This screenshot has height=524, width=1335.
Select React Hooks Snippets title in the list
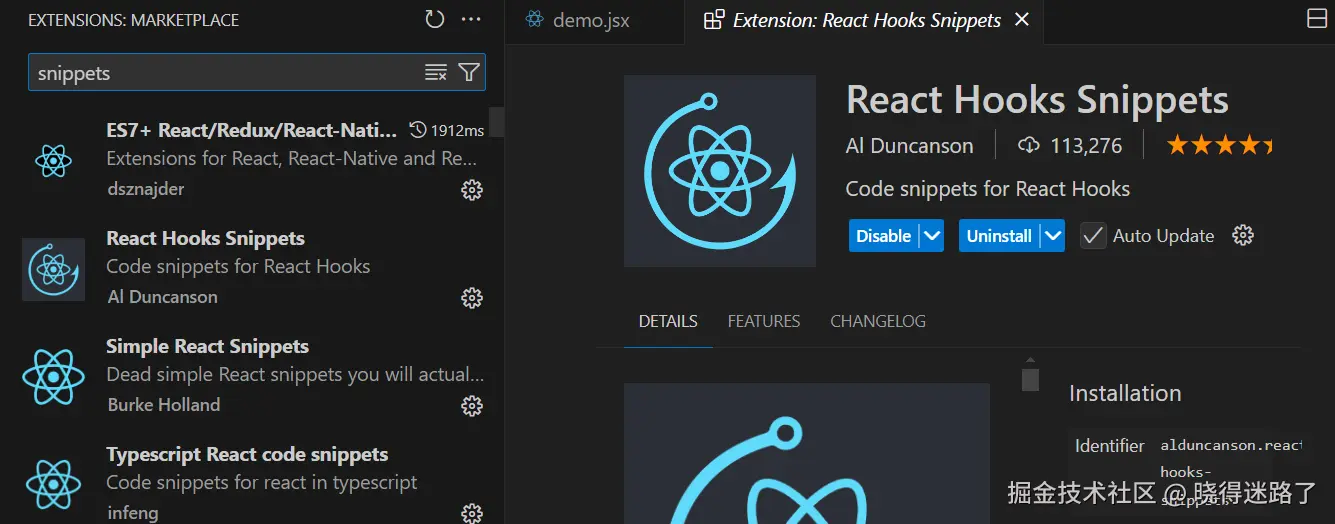coord(206,238)
